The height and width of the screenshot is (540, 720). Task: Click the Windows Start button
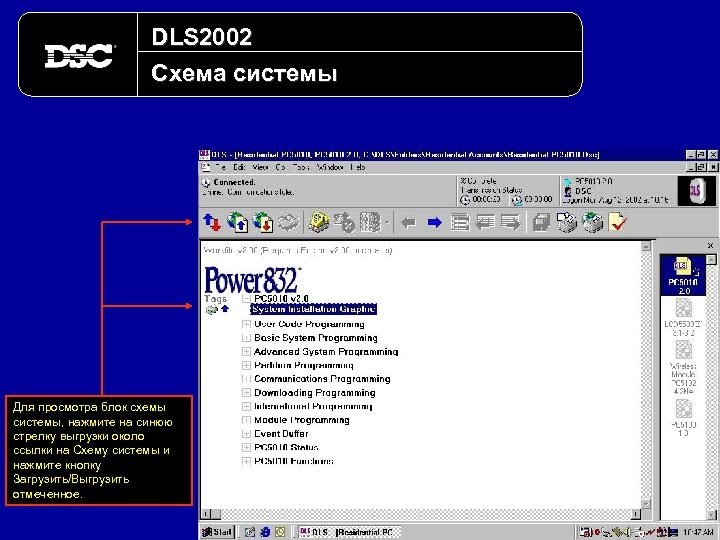pyautogui.click(x=218, y=532)
